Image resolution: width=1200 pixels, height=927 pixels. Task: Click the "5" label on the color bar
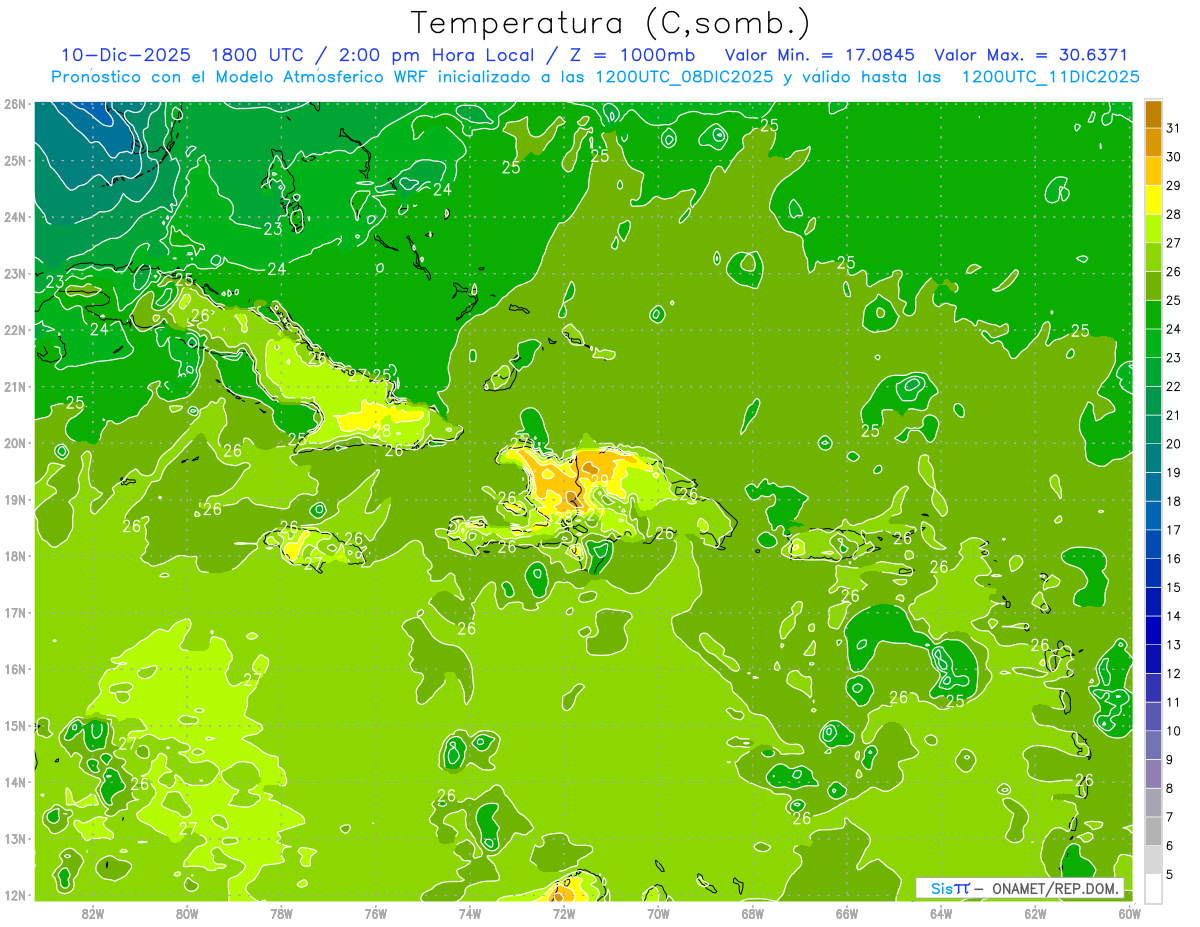click(1170, 874)
